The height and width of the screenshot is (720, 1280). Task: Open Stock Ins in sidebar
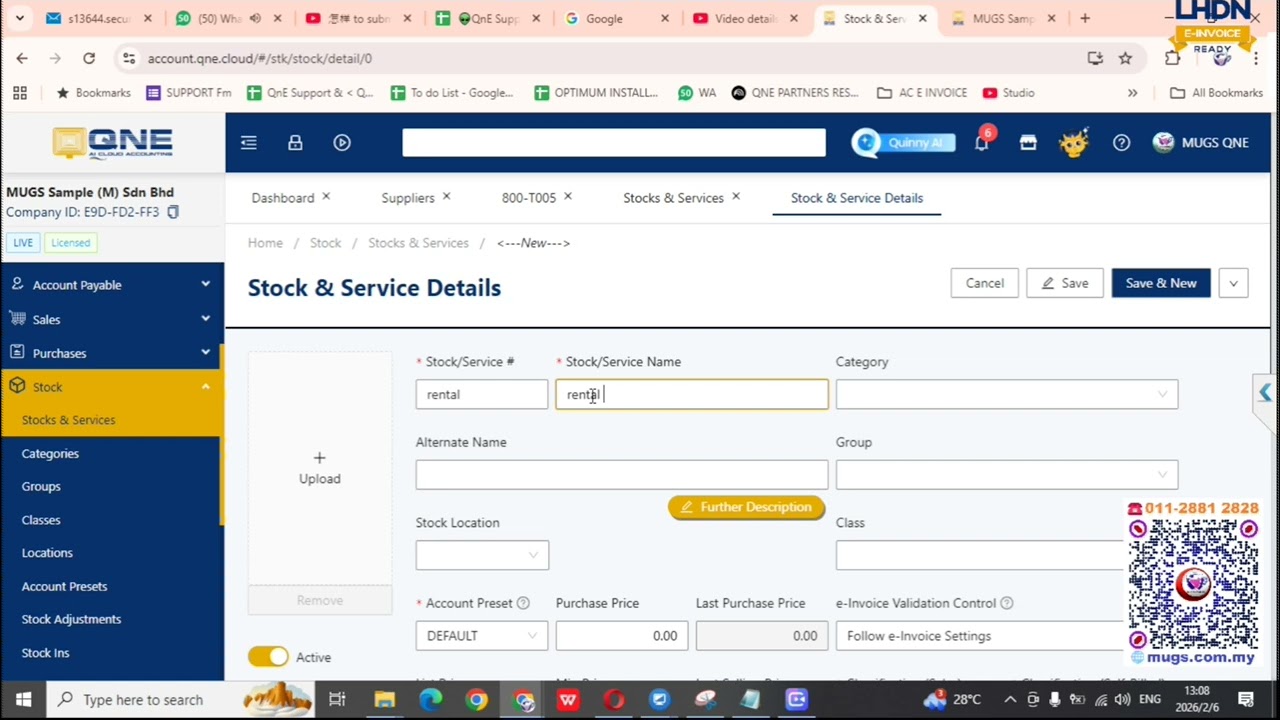coord(45,653)
